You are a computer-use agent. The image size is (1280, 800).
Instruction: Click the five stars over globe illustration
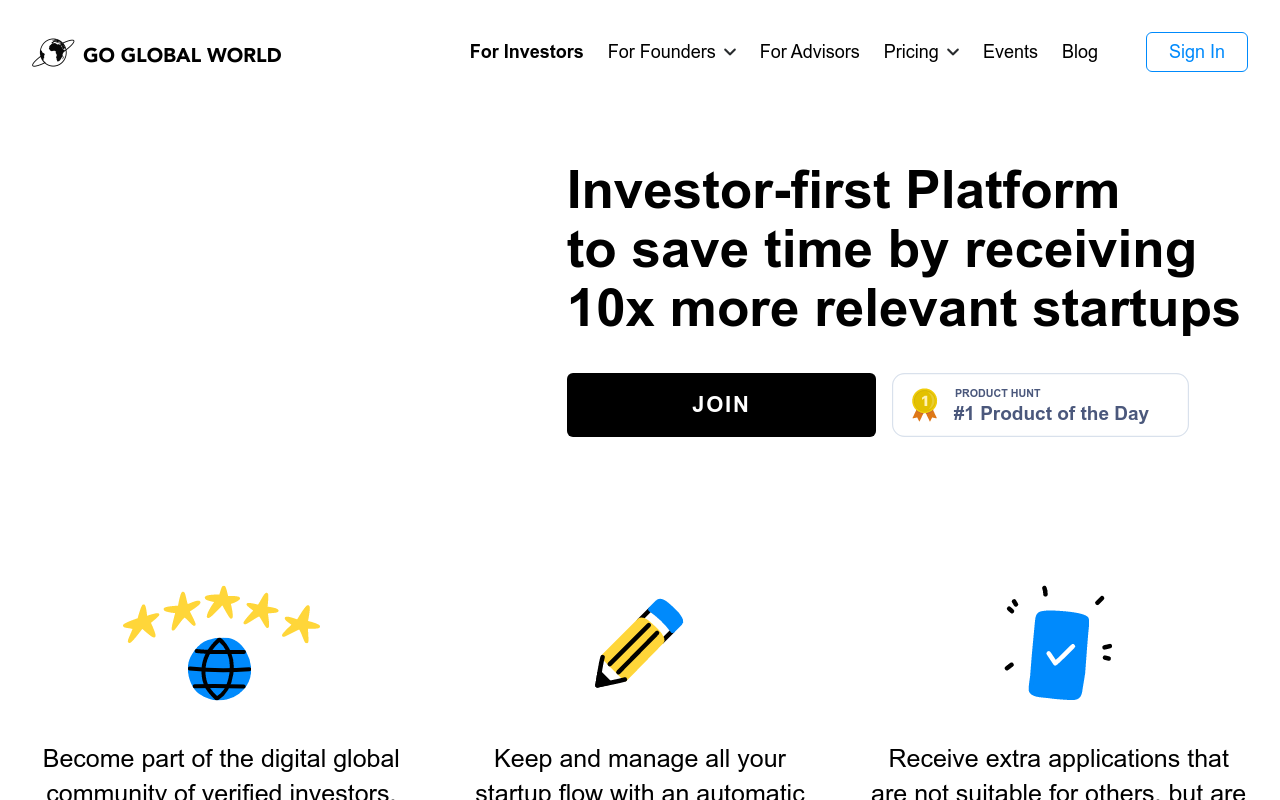(221, 643)
